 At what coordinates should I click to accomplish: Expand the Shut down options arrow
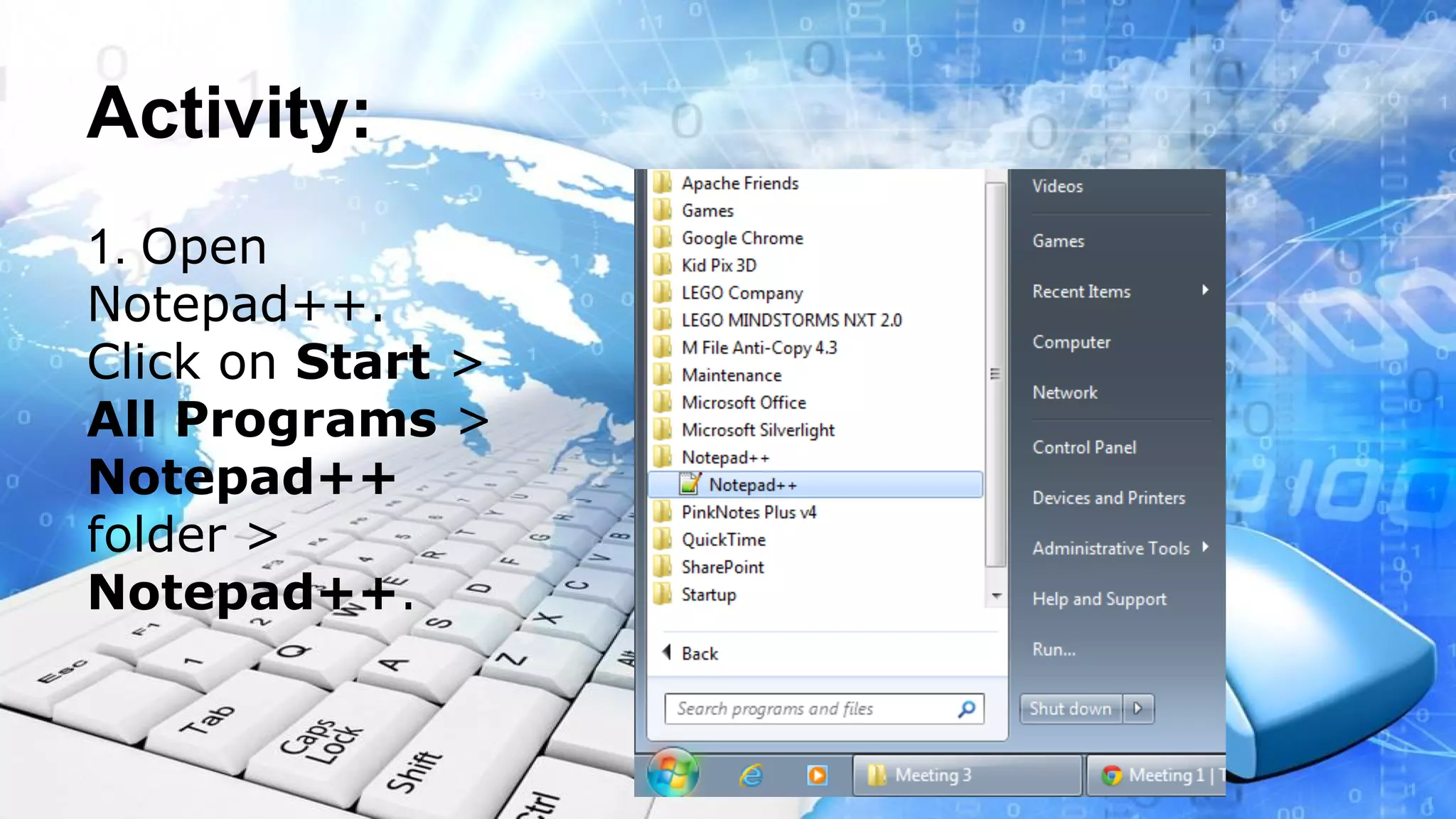coord(1138,709)
